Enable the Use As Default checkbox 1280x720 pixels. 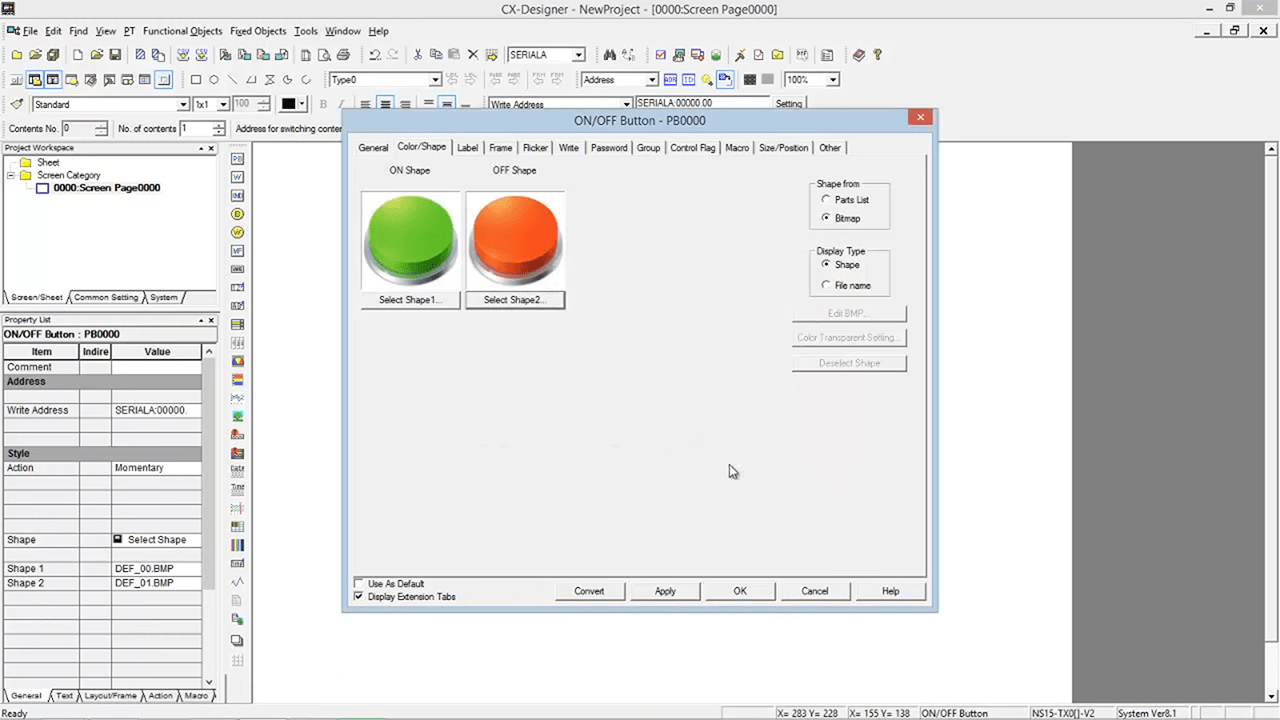(x=359, y=583)
